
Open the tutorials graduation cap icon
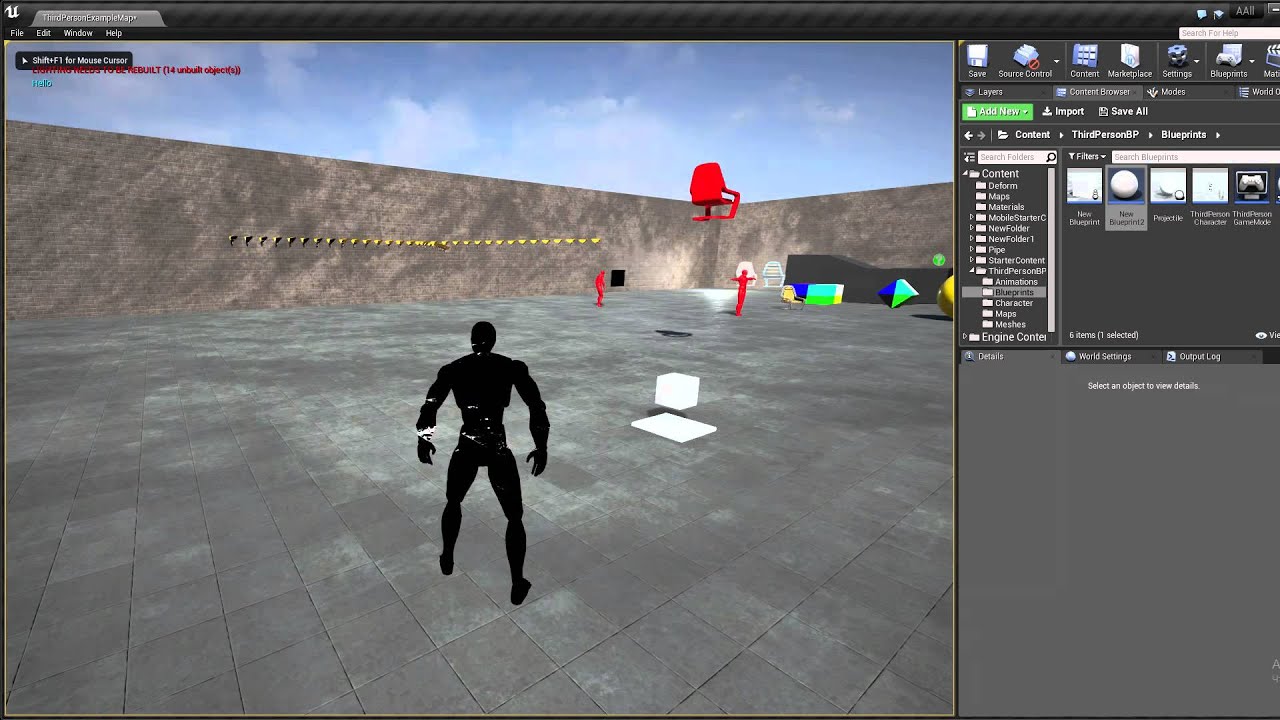(x=1218, y=13)
